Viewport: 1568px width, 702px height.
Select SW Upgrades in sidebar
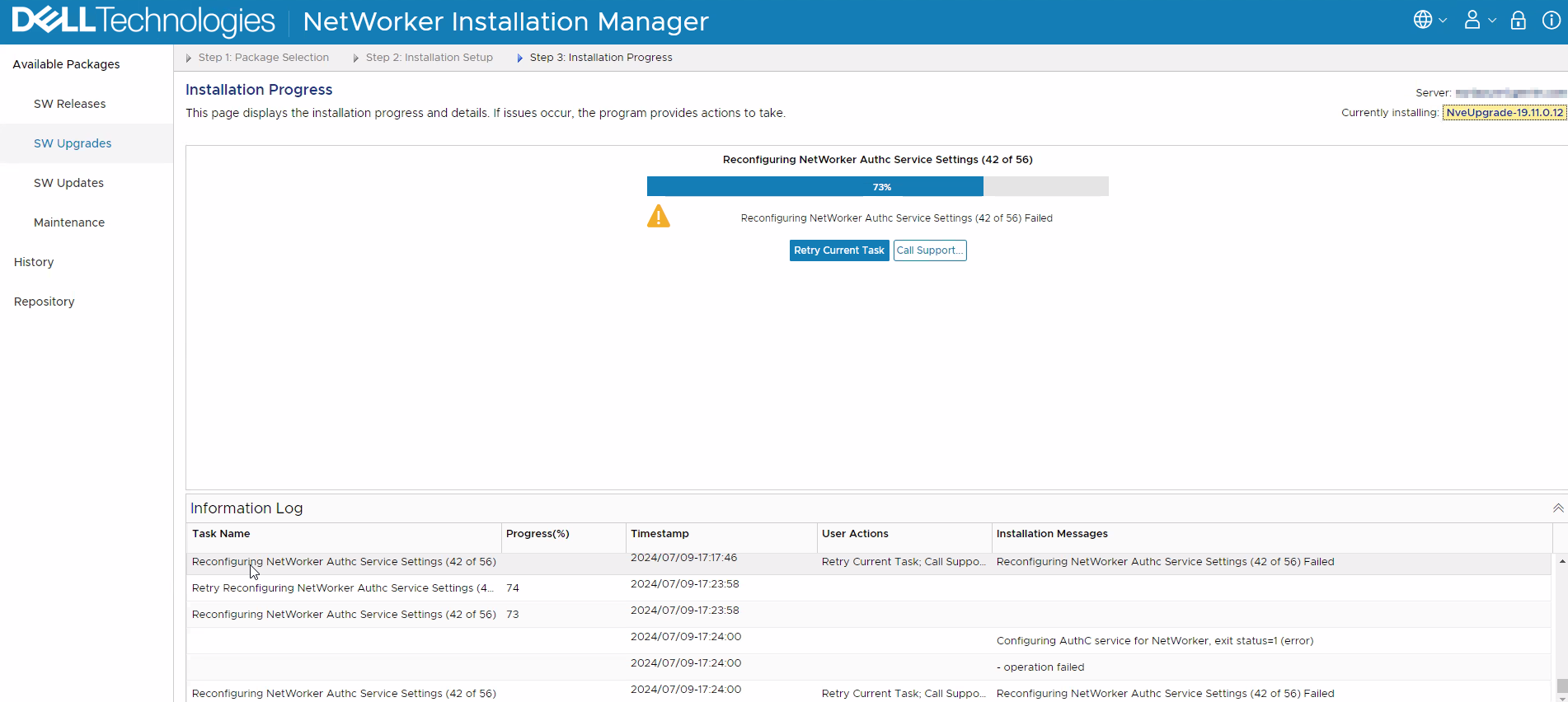coord(73,143)
